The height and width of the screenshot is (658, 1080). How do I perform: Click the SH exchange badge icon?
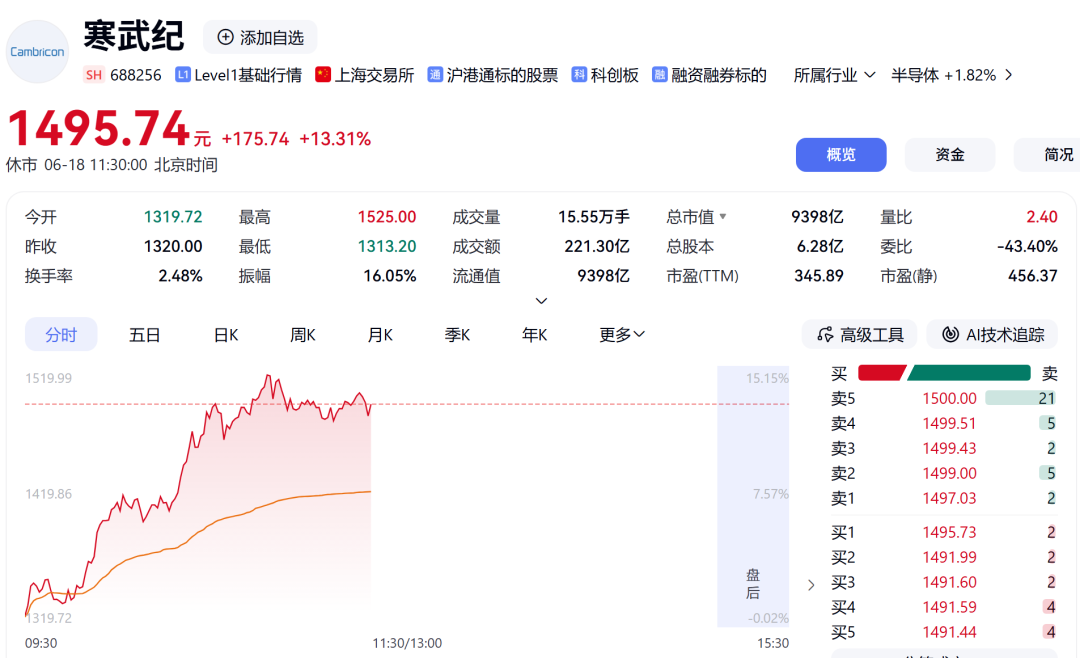94,75
